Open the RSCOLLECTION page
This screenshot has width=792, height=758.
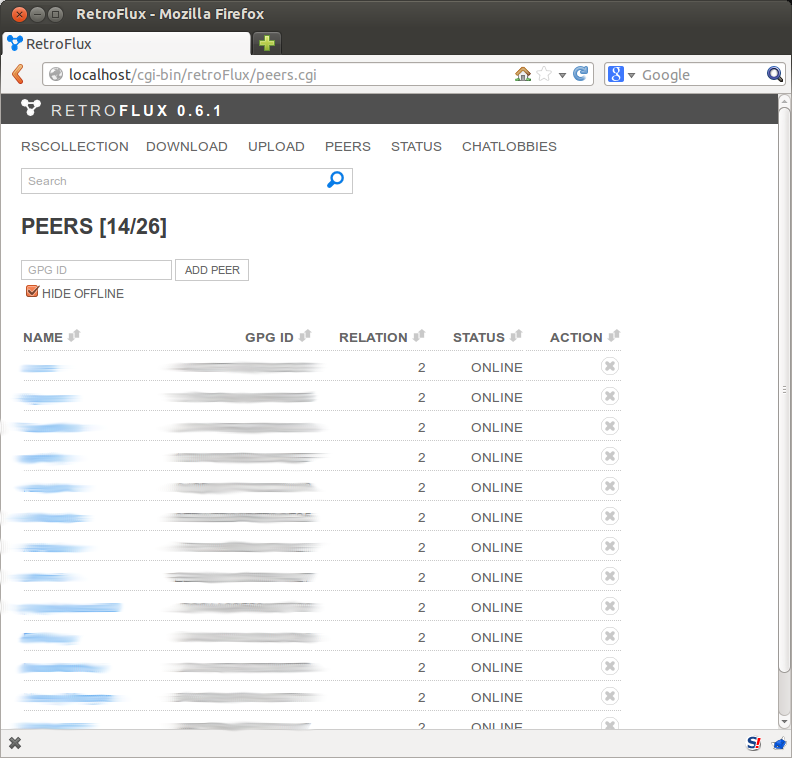[75, 146]
